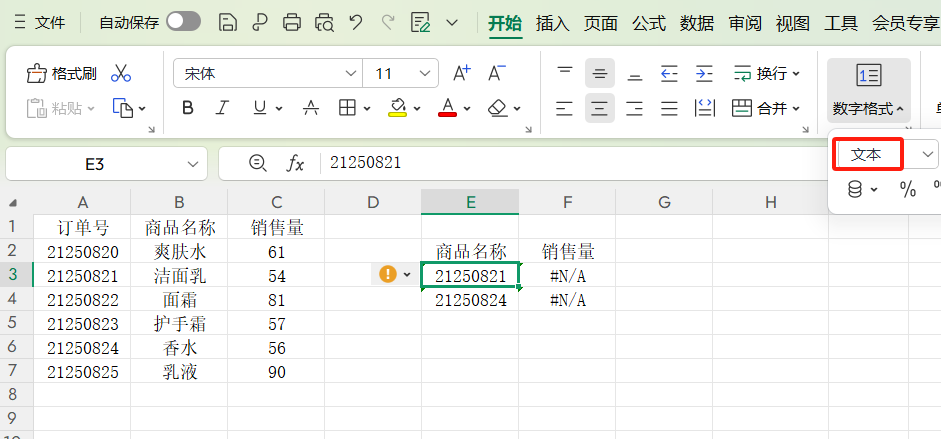Click the 合并 merge cells button
941x439 pixels.
[x=767, y=109]
